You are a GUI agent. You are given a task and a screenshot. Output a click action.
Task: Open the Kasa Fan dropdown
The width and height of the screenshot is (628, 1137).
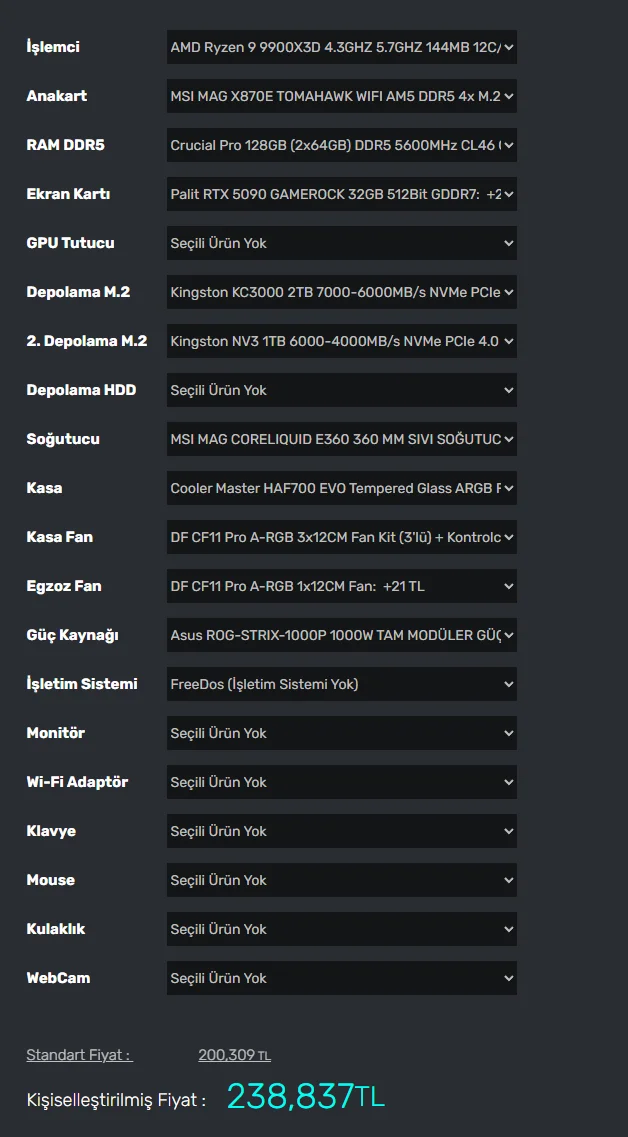[x=341, y=537]
